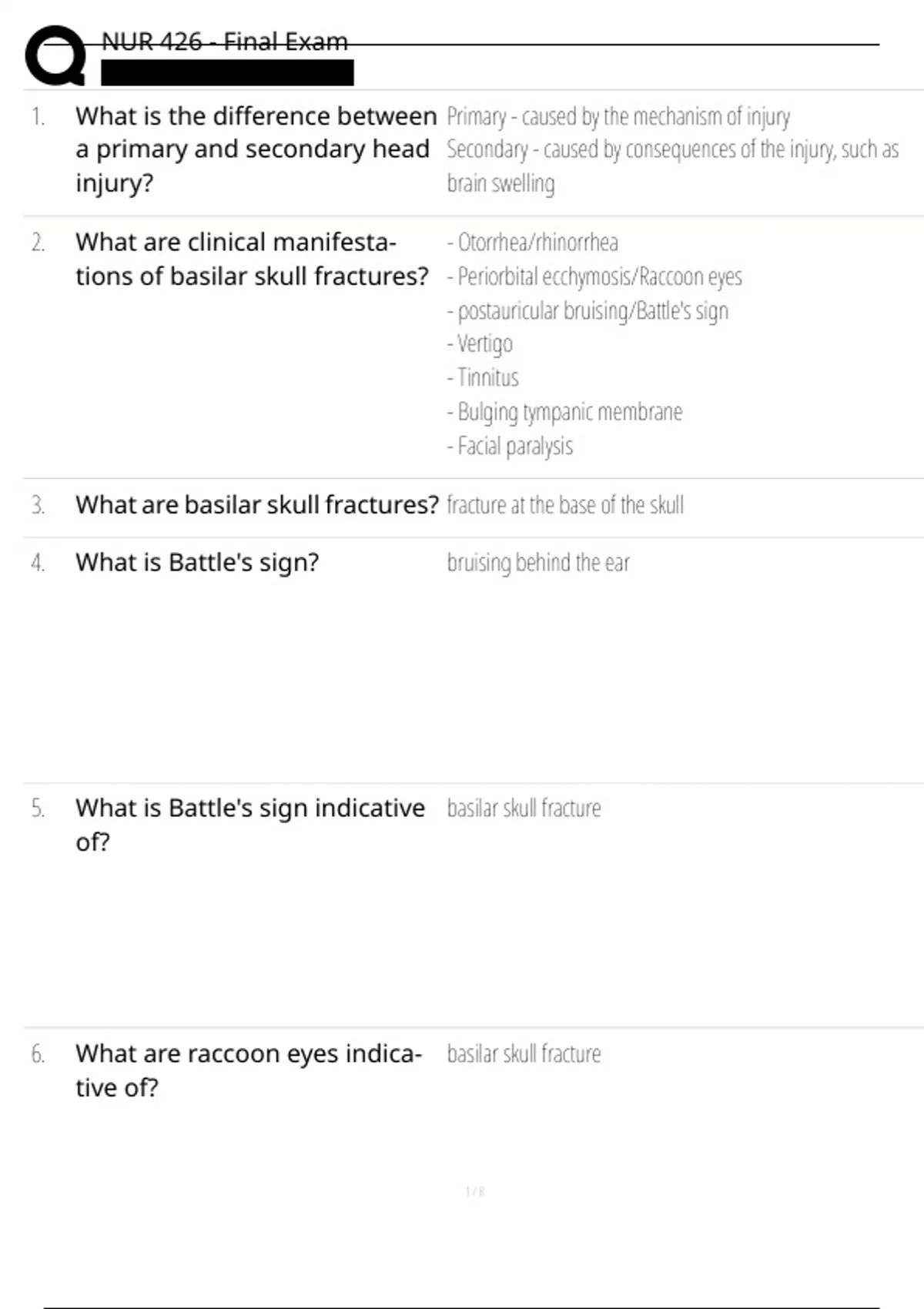Click the Bulging tympanic membrane line
924x1309 pixels.
click(564, 412)
